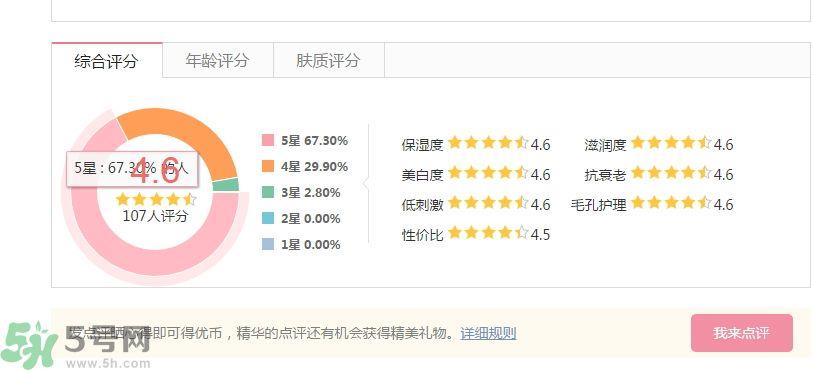813x370 pixels.
Task: Click the 低刺激 label
Action: [423, 205]
